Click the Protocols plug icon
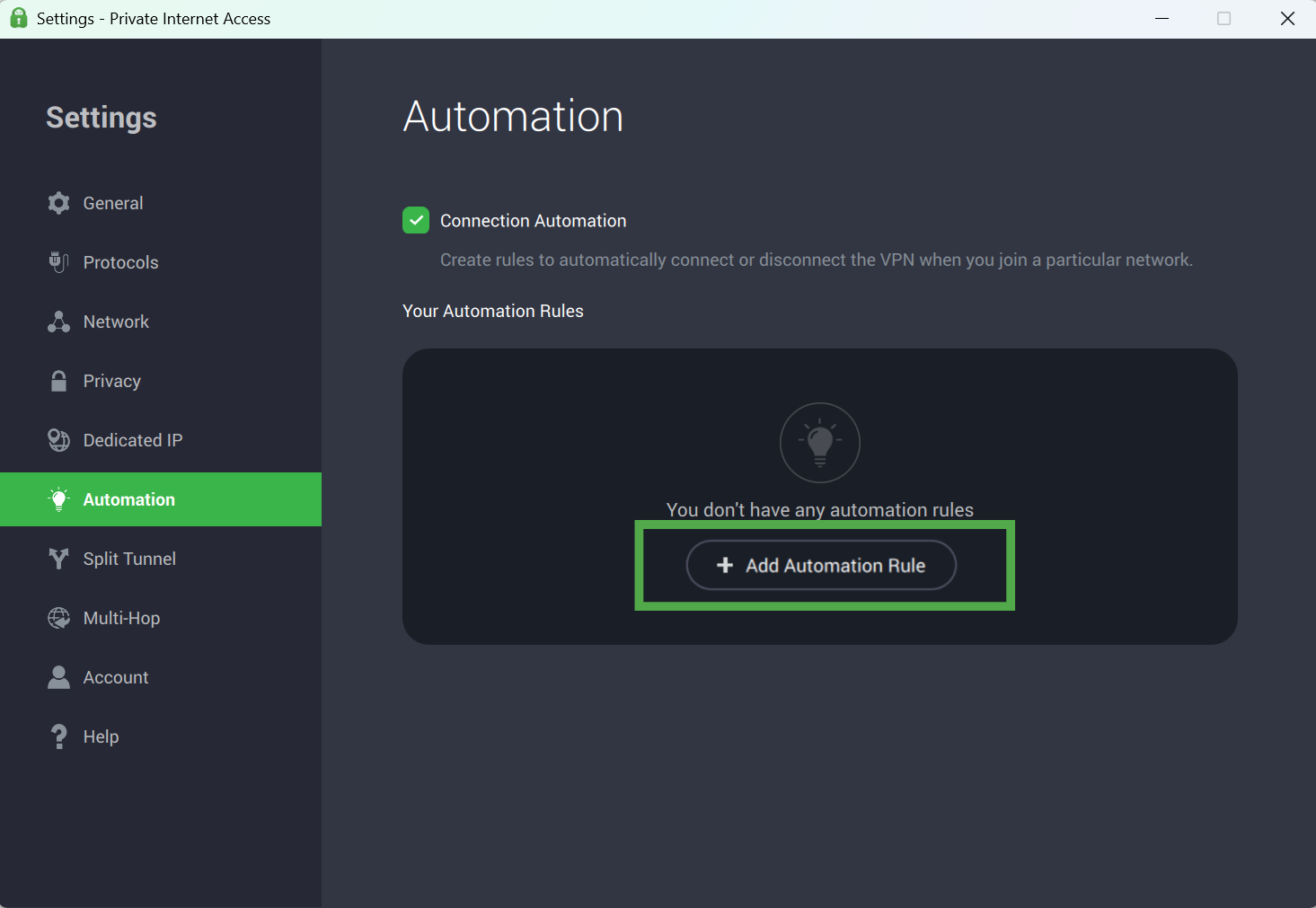This screenshot has width=1316, height=908. [x=58, y=262]
